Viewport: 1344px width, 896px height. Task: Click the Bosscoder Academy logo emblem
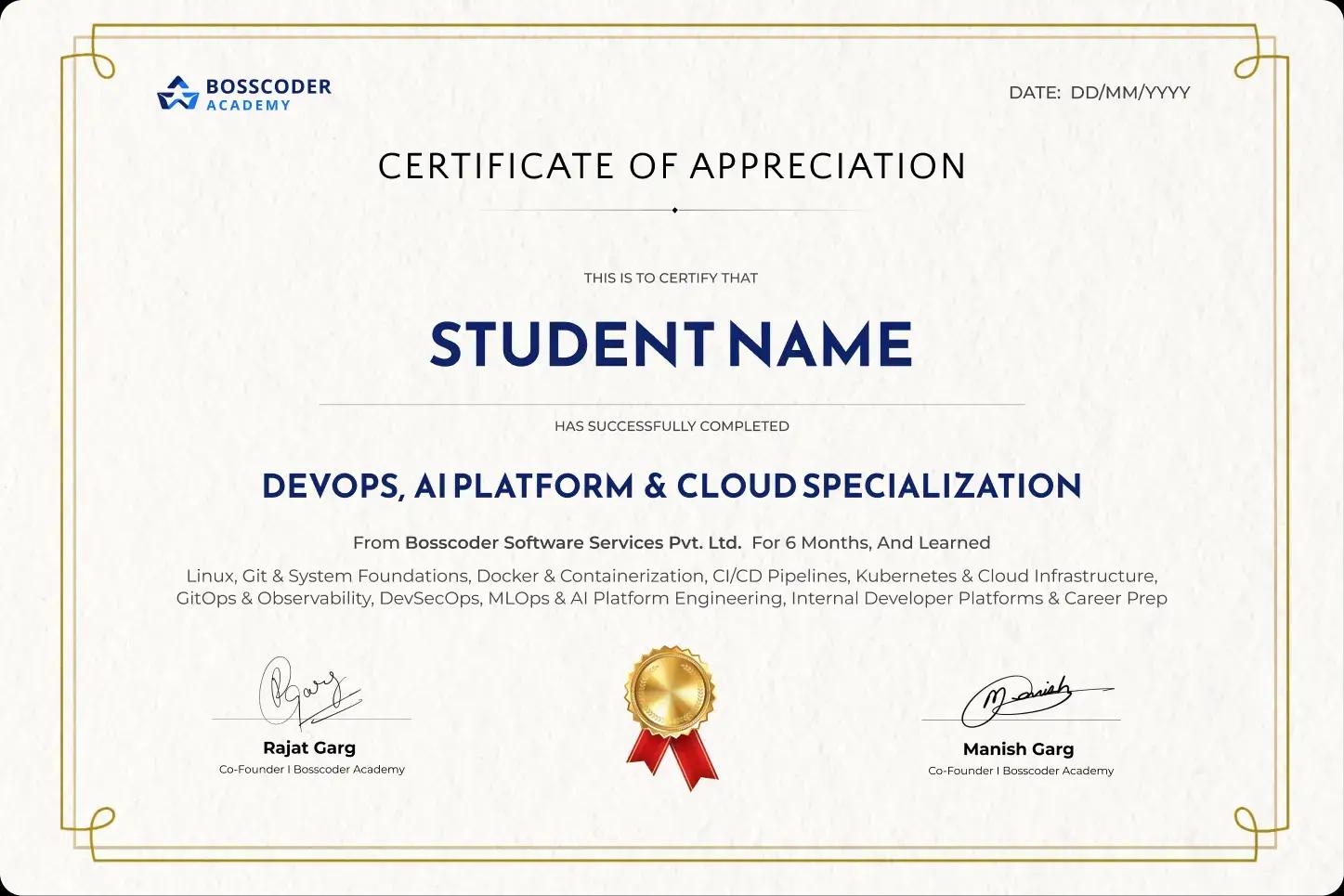click(x=177, y=93)
